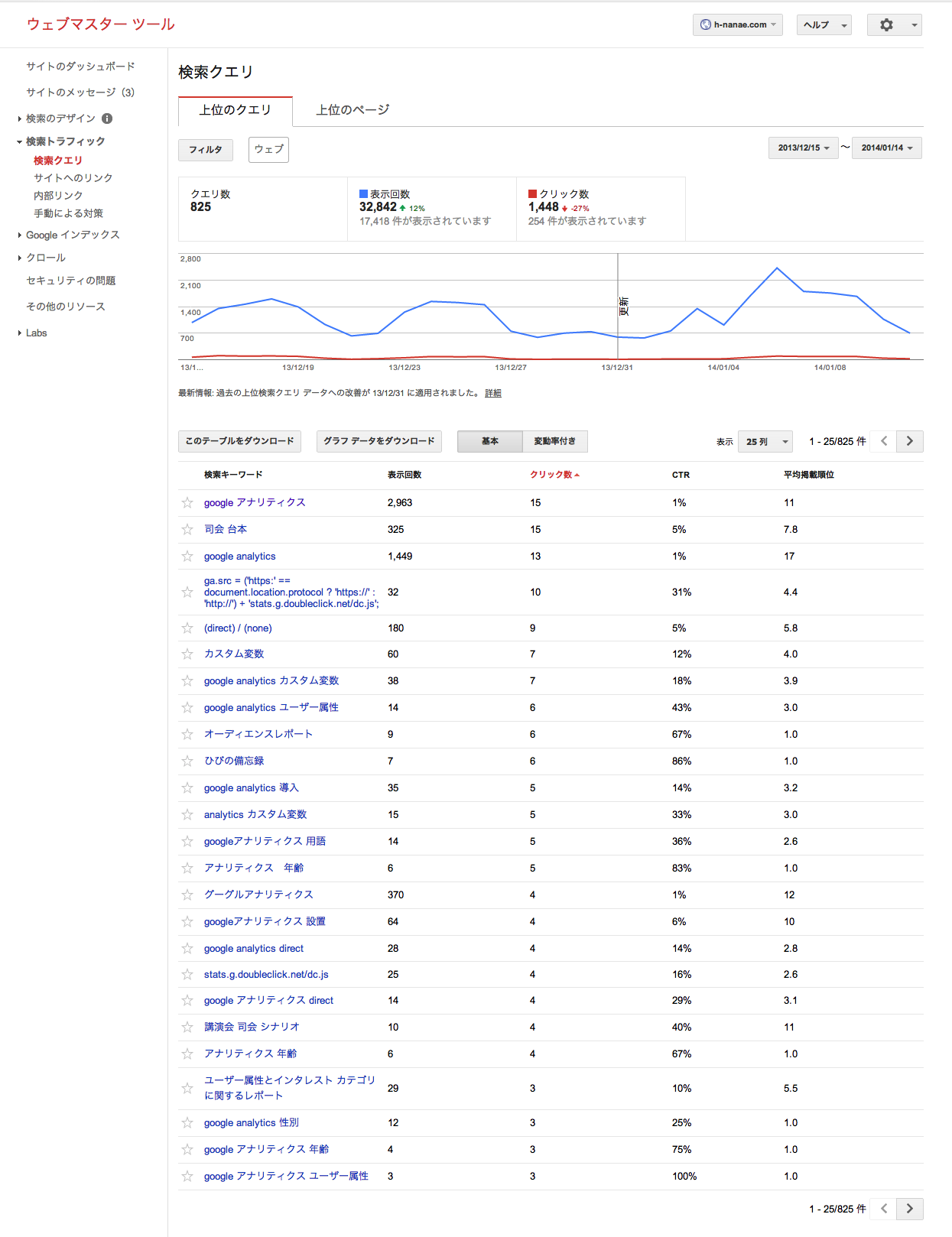Click the 更新 marker on the graph
Viewport: 952px width, 1237px height.
[624, 307]
